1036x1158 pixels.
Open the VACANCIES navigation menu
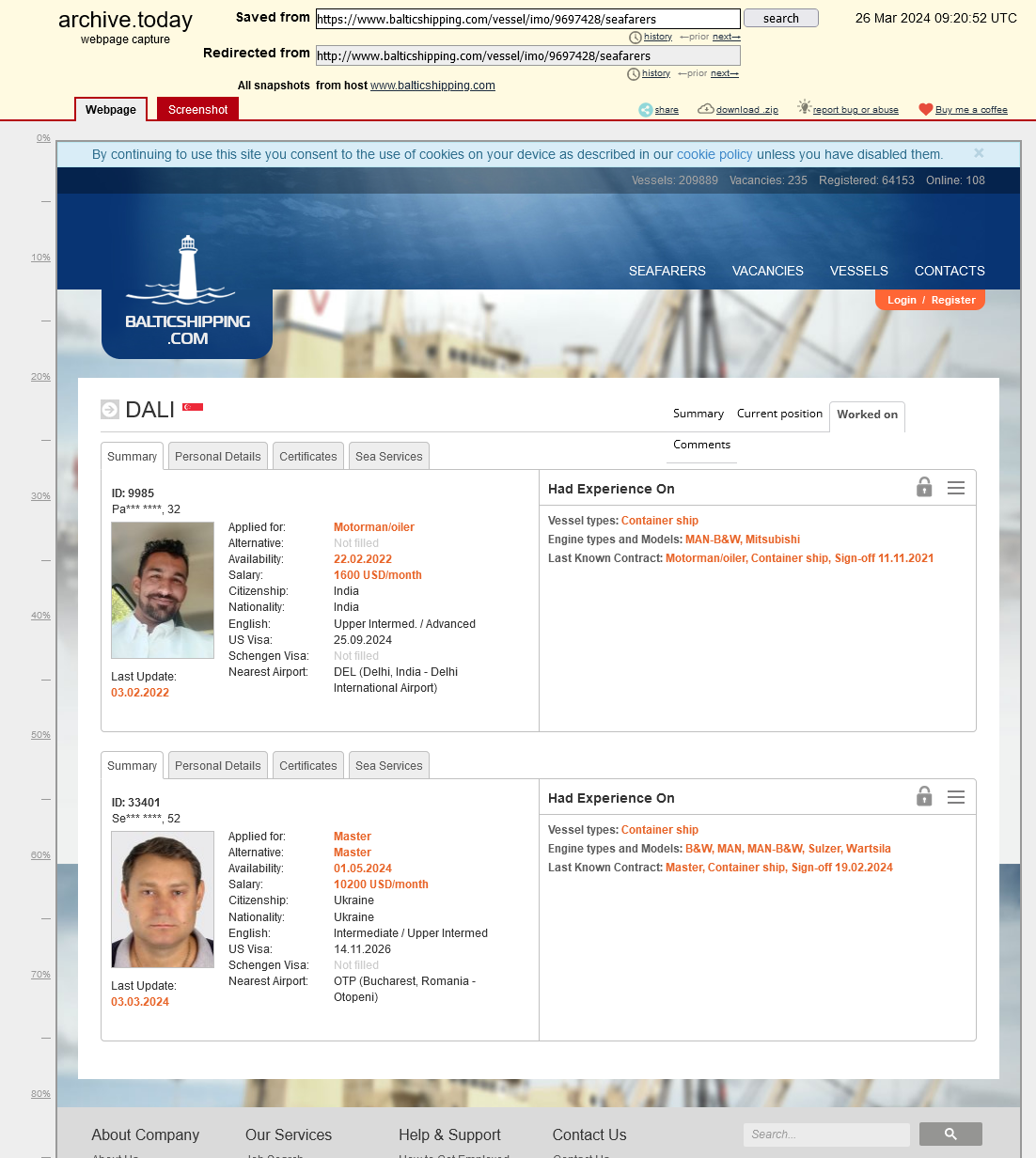coord(768,271)
